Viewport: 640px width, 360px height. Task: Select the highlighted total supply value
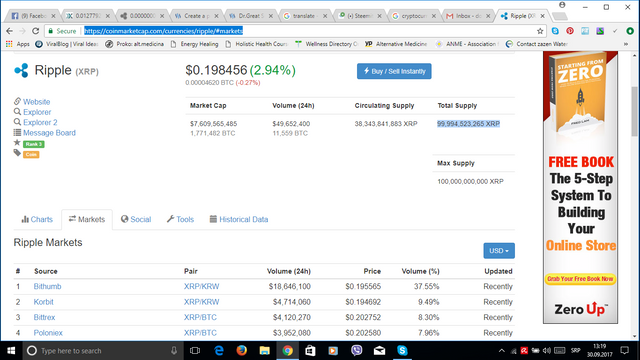tap(468, 124)
